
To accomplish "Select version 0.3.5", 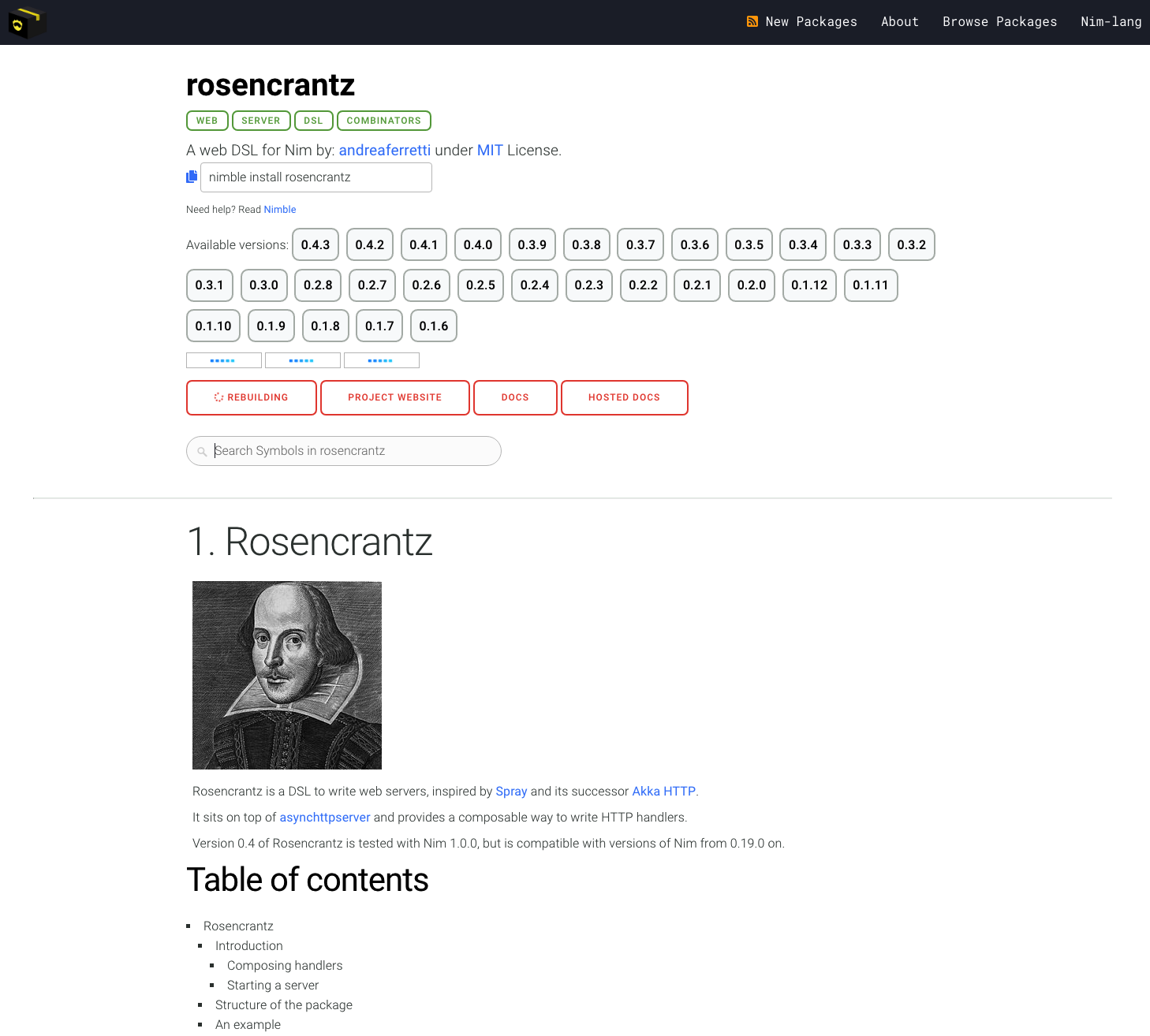I will [749, 244].
